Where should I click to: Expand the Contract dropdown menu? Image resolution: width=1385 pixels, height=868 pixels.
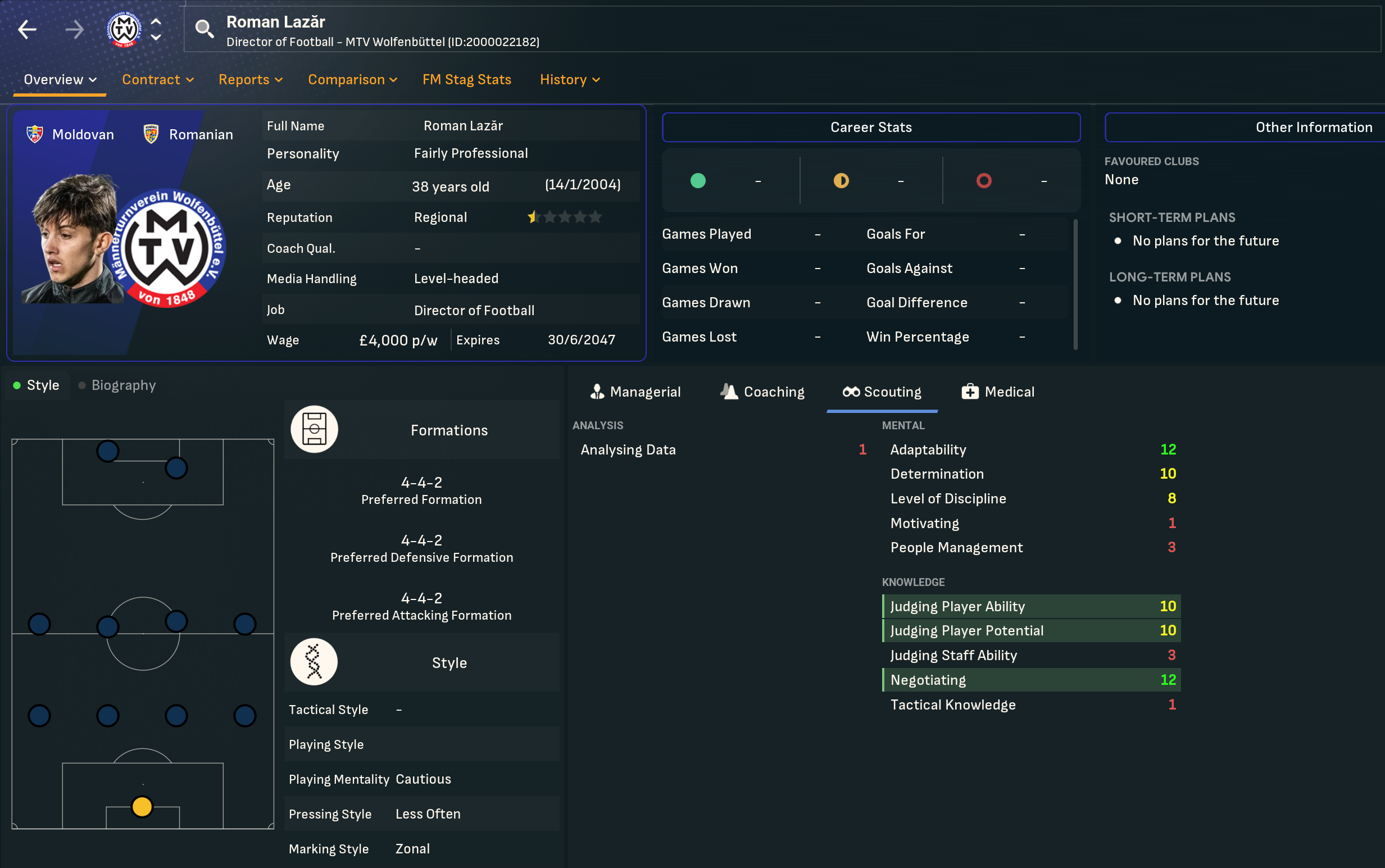click(x=158, y=80)
